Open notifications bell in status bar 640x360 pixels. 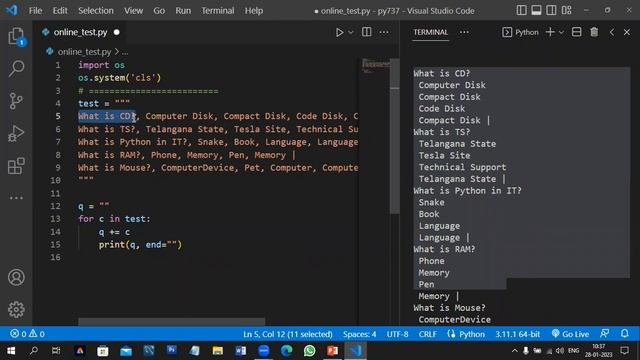coord(624,333)
